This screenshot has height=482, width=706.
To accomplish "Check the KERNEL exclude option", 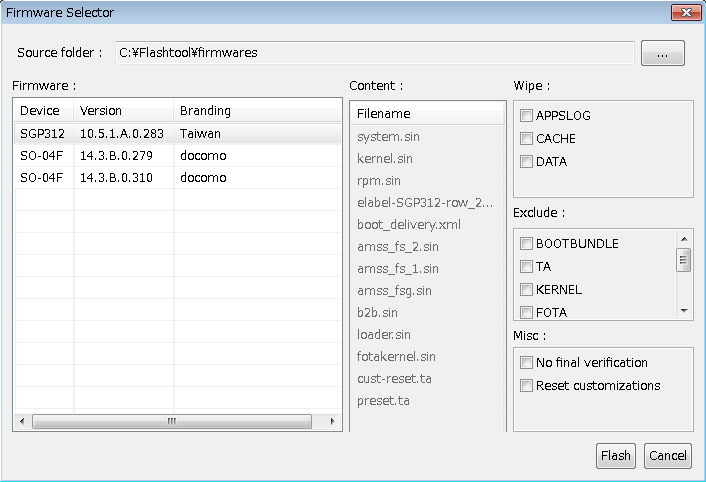I will 526,289.
